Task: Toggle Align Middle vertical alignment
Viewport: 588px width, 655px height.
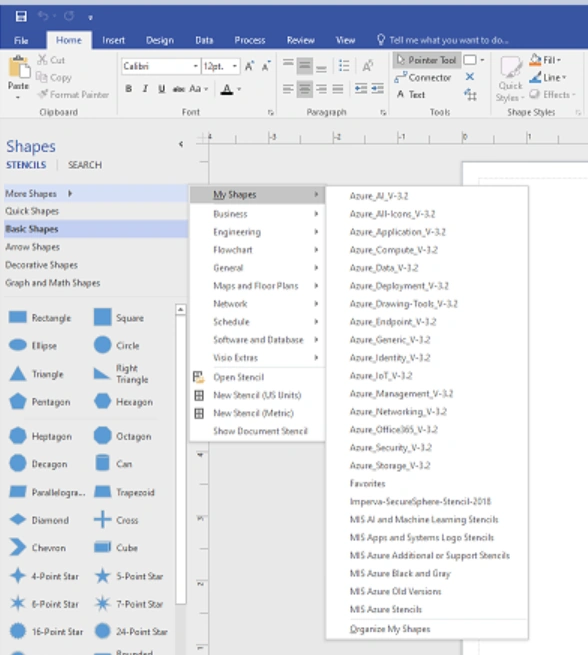Action: point(304,66)
